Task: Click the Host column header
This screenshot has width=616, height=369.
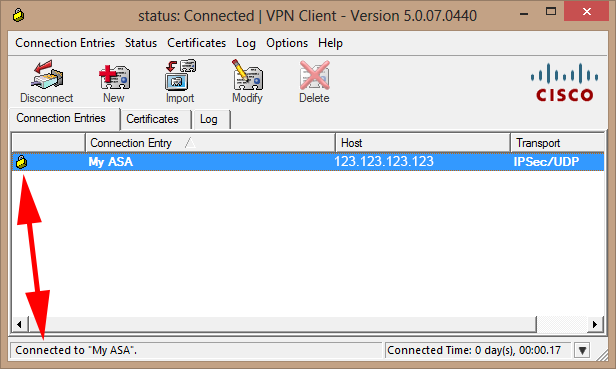Action: coord(423,143)
